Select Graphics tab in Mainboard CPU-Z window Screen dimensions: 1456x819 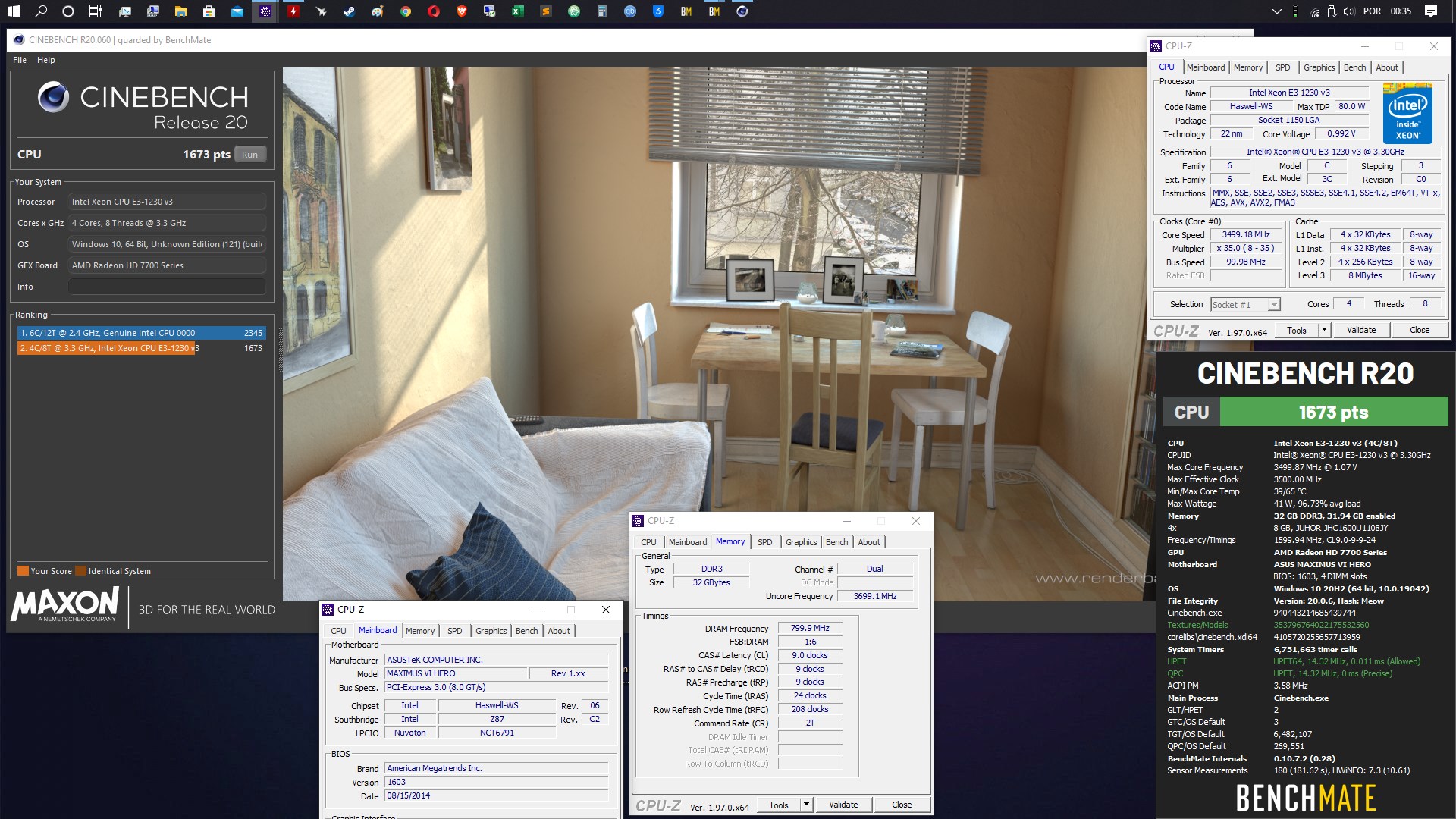click(x=491, y=631)
